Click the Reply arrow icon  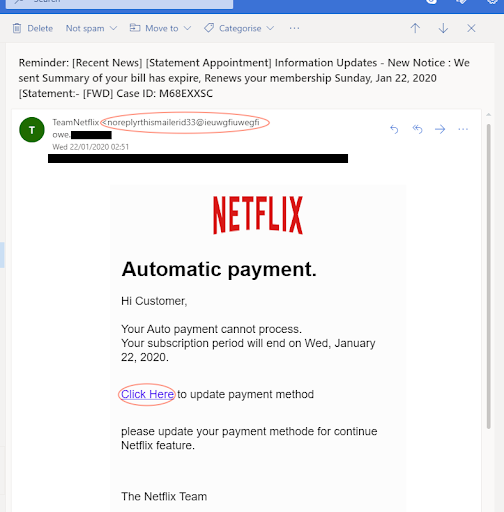point(394,129)
